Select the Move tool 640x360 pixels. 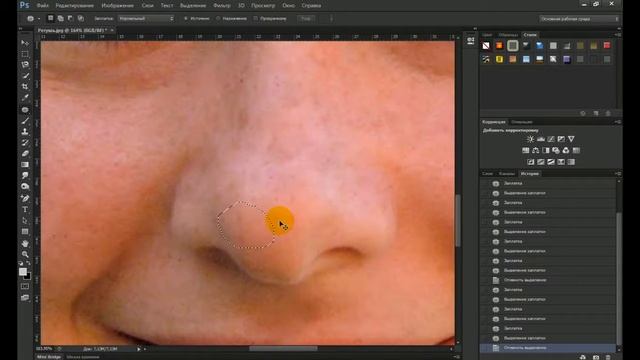pyautogui.click(x=25, y=43)
